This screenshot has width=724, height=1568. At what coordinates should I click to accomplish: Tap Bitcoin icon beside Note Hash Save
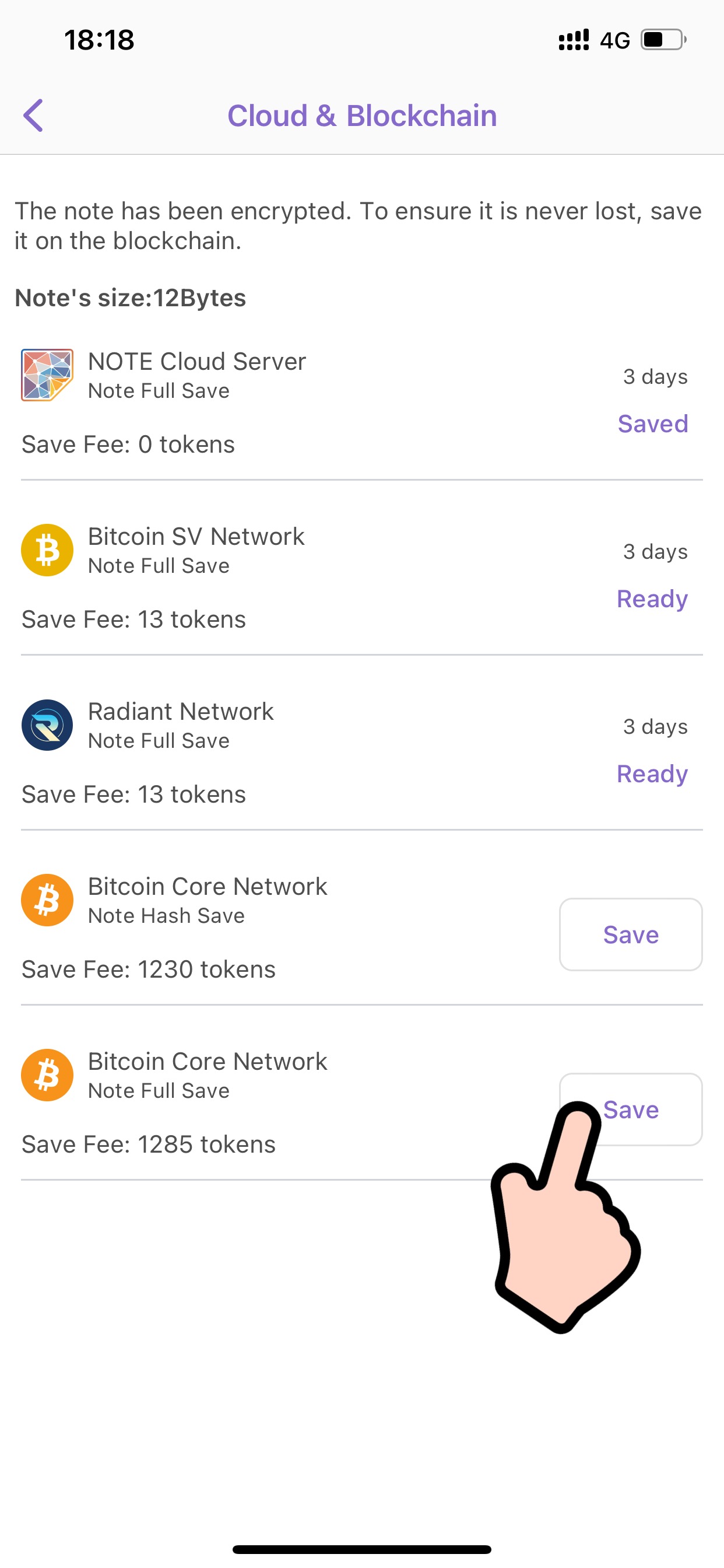pyautogui.click(x=47, y=900)
